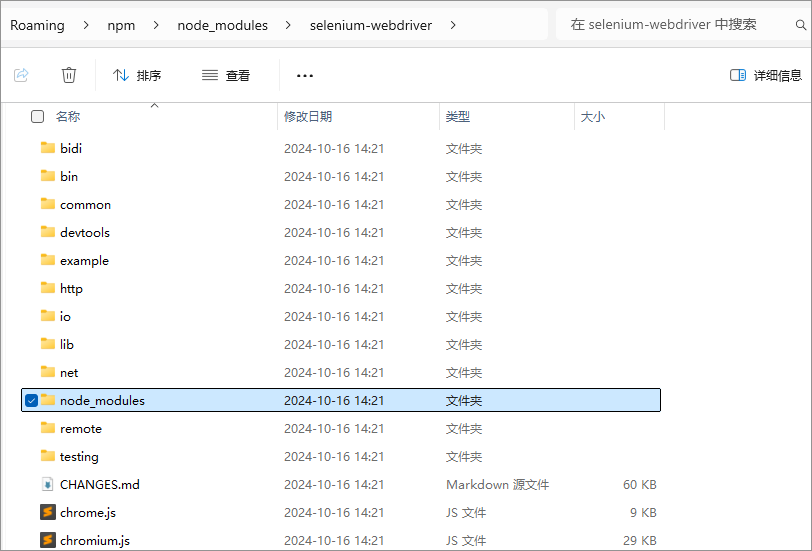Select the io folder icon
The width and height of the screenshot is (812, 551).
pyautogui.click(x=48, y=316)
